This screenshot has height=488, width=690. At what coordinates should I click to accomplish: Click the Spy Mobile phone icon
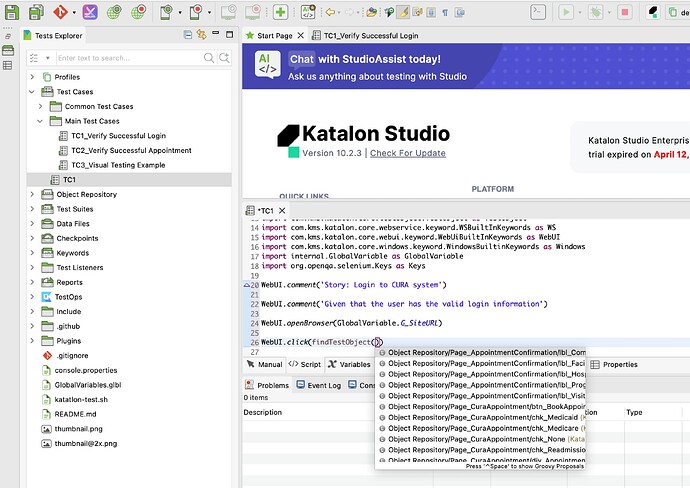click(x=166, y=12)
